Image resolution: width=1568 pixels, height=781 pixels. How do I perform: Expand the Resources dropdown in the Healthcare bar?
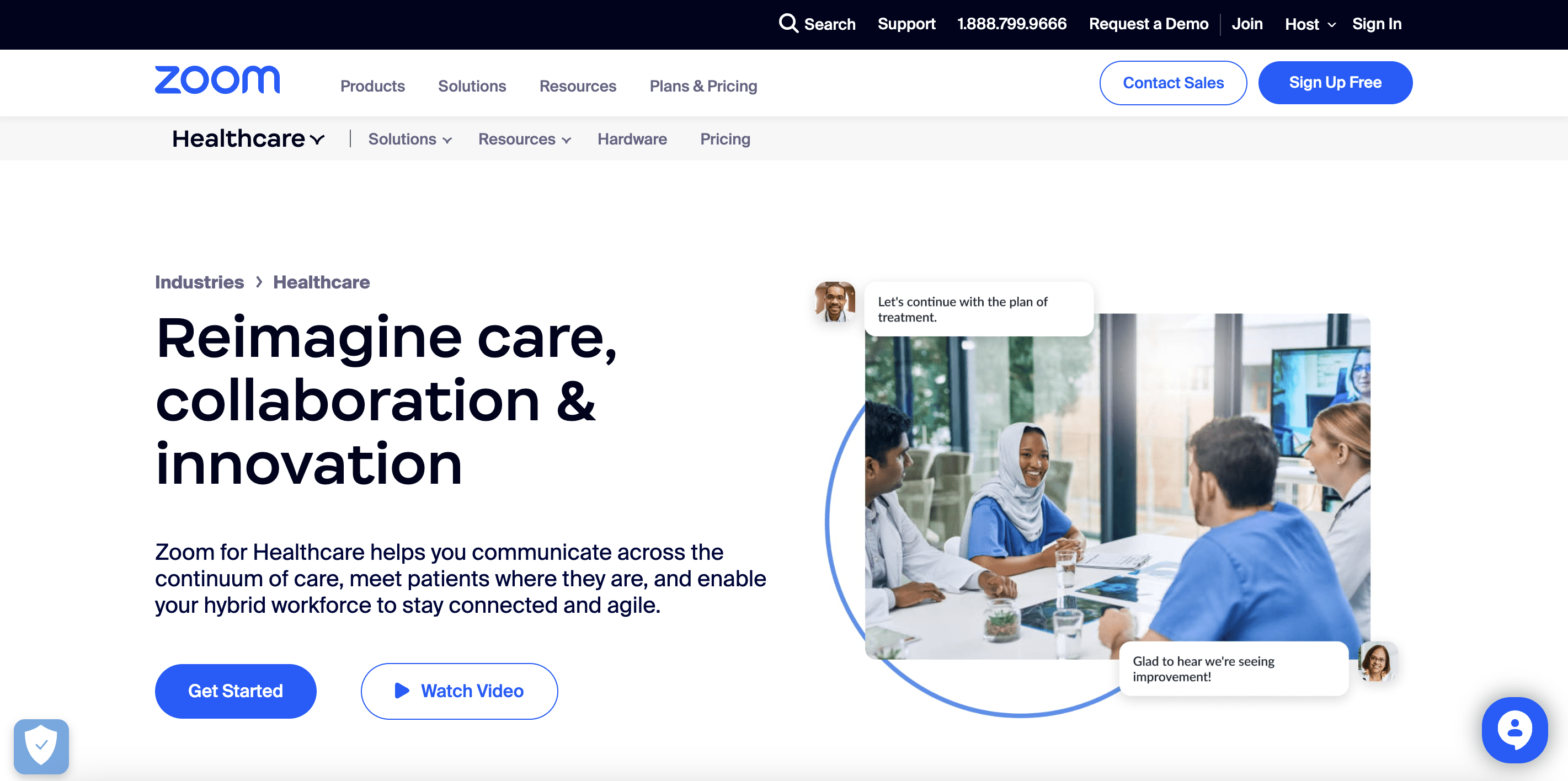coord(524,139)
